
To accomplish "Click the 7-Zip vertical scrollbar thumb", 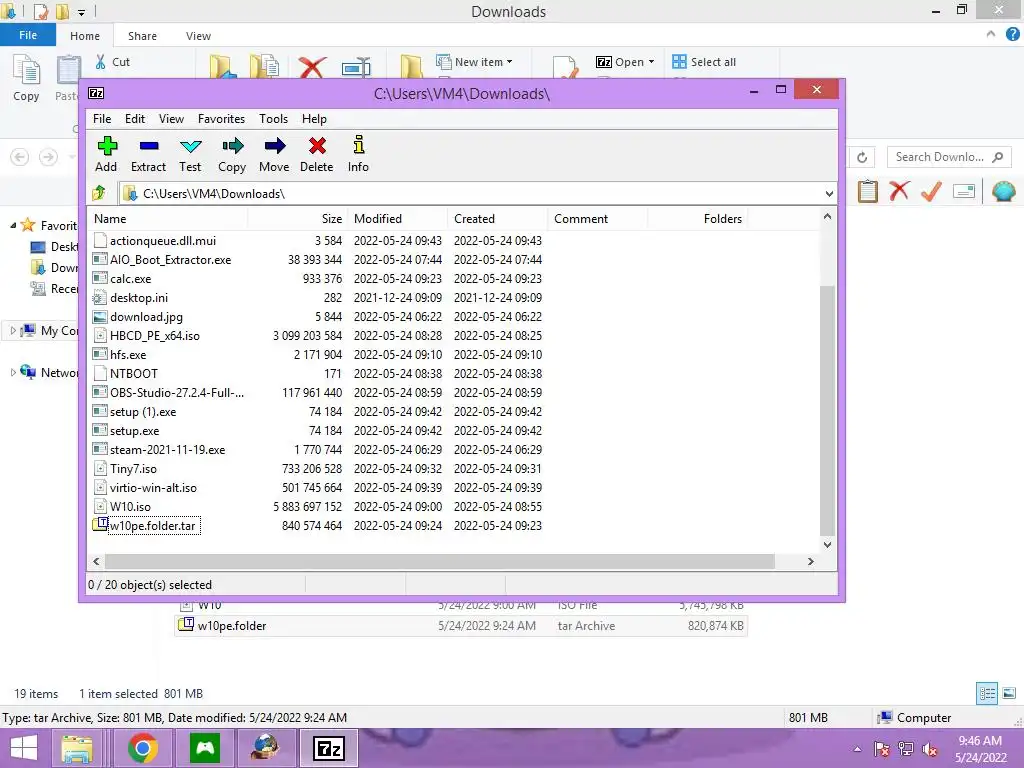I will pyautogui.click(x=827, y=410).
